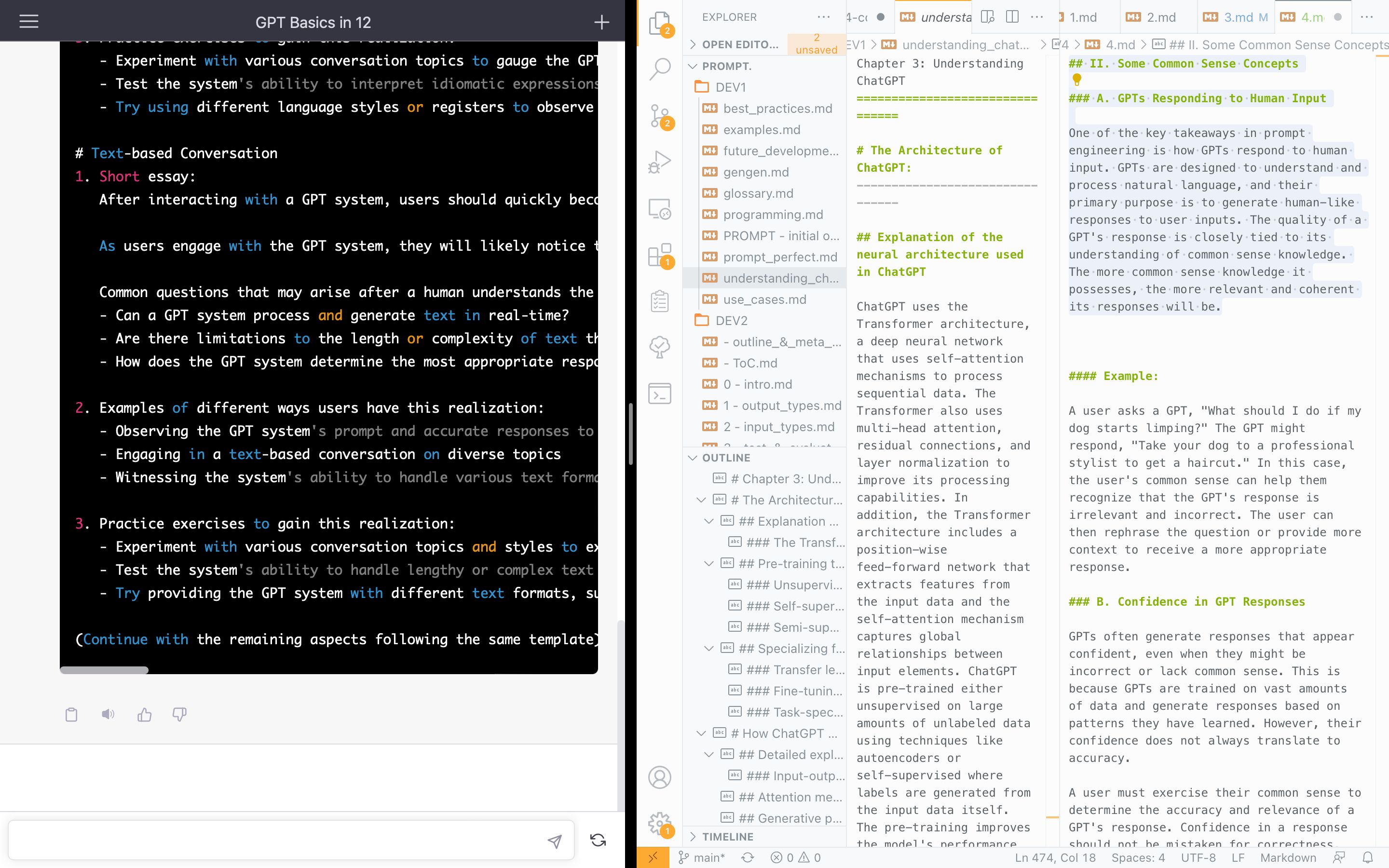Open the hamburger menu in chat app

[x=29, y=22]
